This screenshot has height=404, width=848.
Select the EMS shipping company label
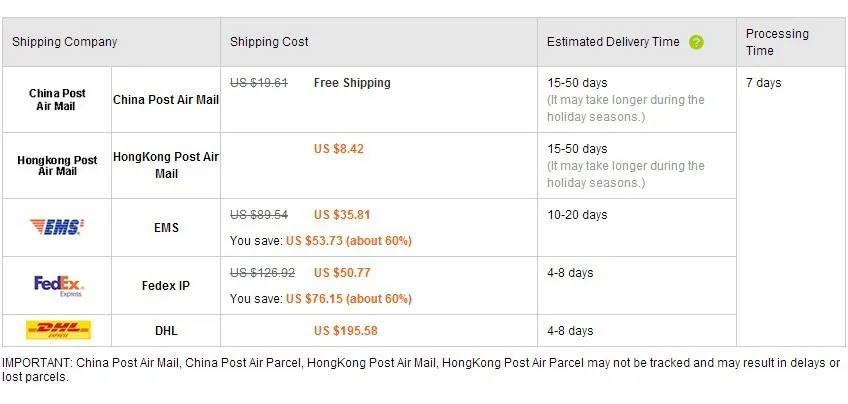166,228
